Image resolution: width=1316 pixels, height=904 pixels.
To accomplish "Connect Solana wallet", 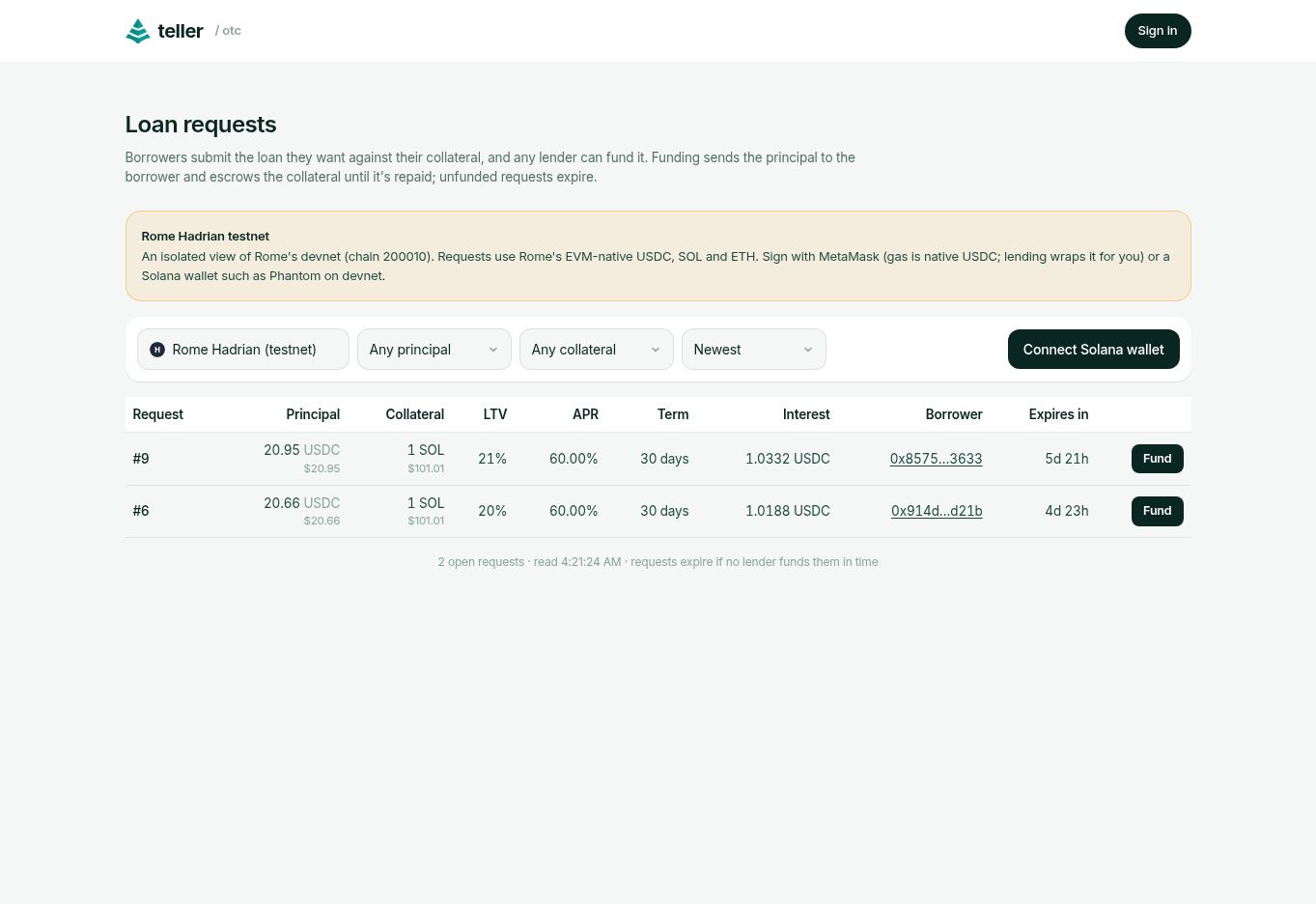I will pos(1094,350).
